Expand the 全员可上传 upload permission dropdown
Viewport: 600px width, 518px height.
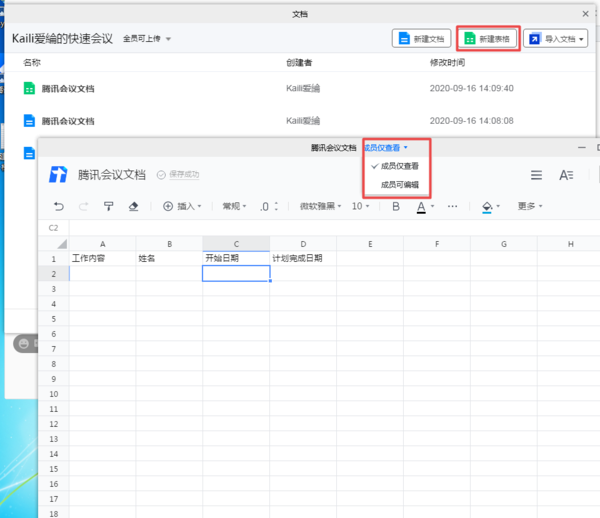pyautogui.click(x=147, y=39)
